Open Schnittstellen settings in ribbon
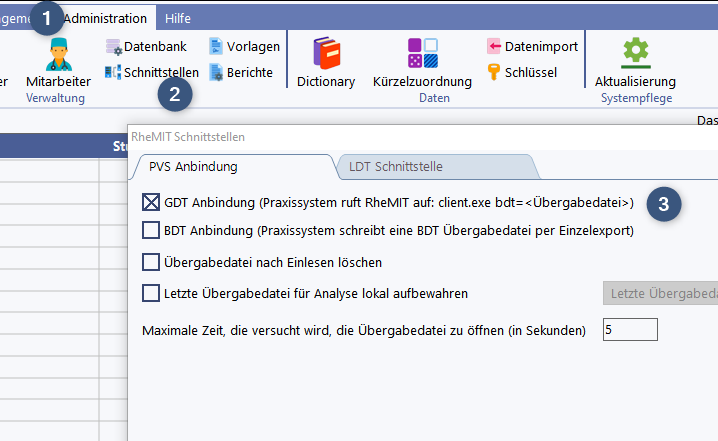 point(152,72)
